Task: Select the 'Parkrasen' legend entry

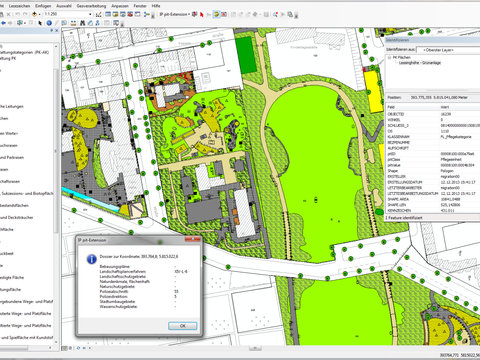Action: (12, 157)
